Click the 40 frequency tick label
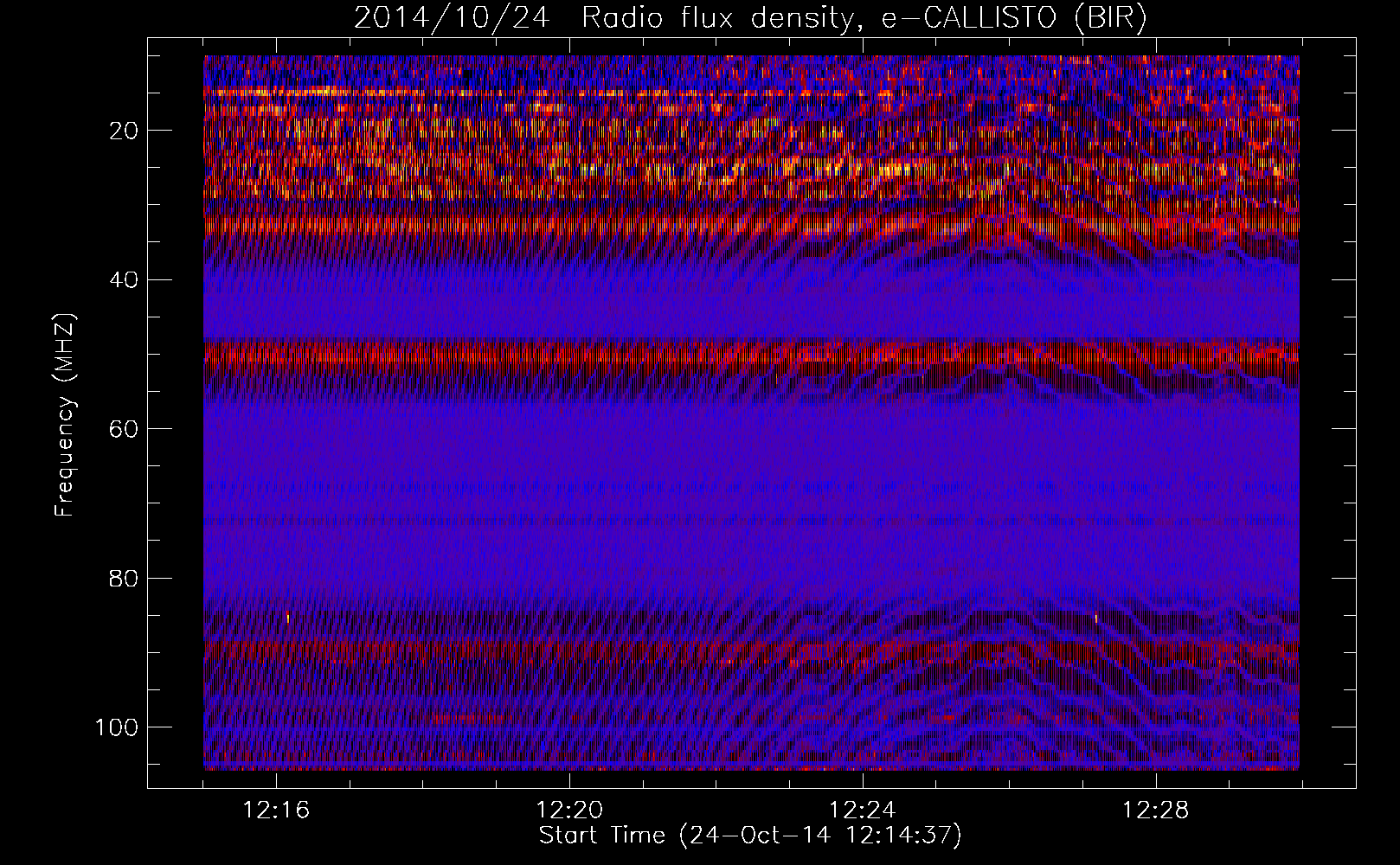 pos(125,280)
